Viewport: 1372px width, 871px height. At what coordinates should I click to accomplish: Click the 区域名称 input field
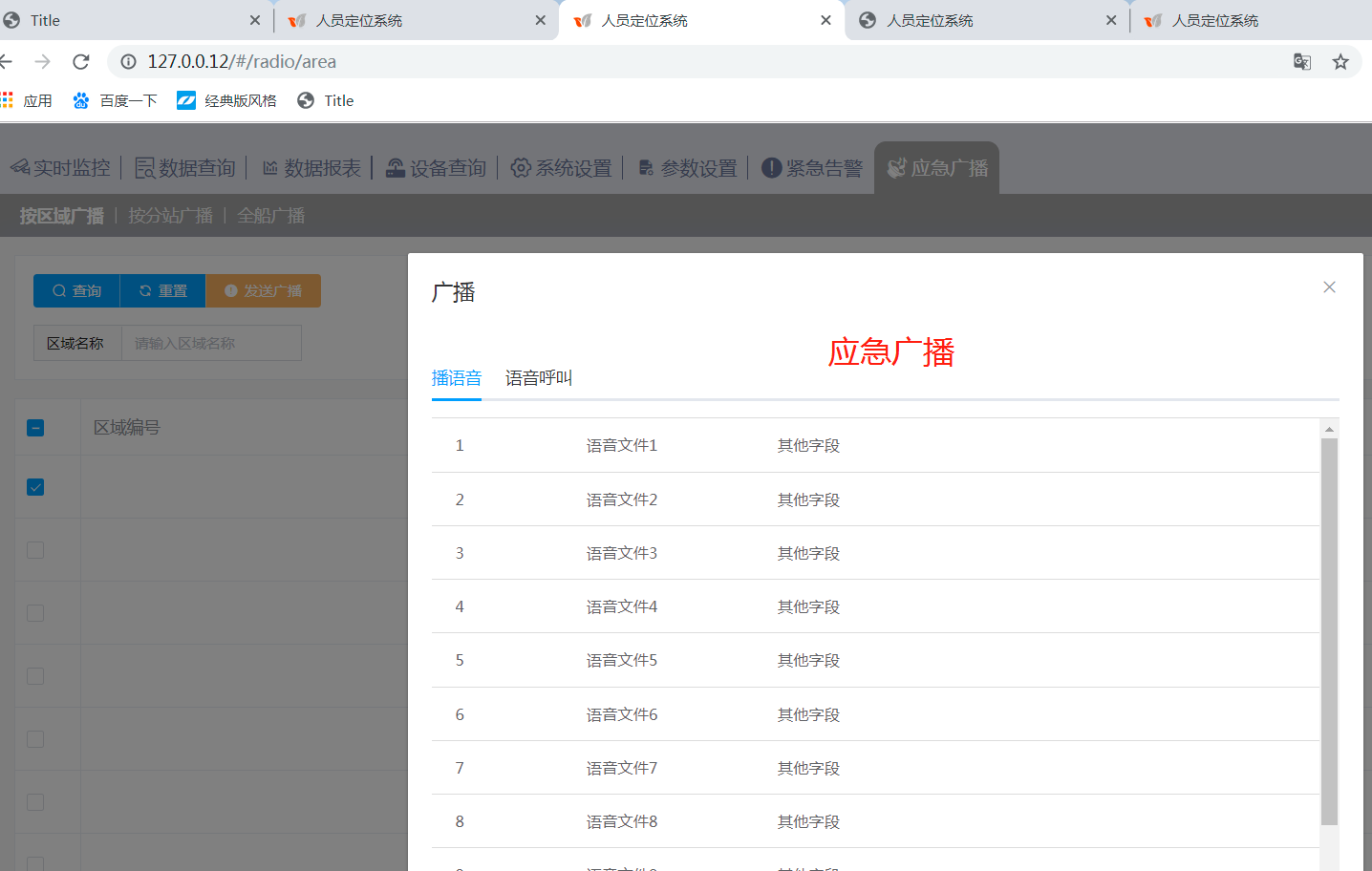[x=210, y=344]
